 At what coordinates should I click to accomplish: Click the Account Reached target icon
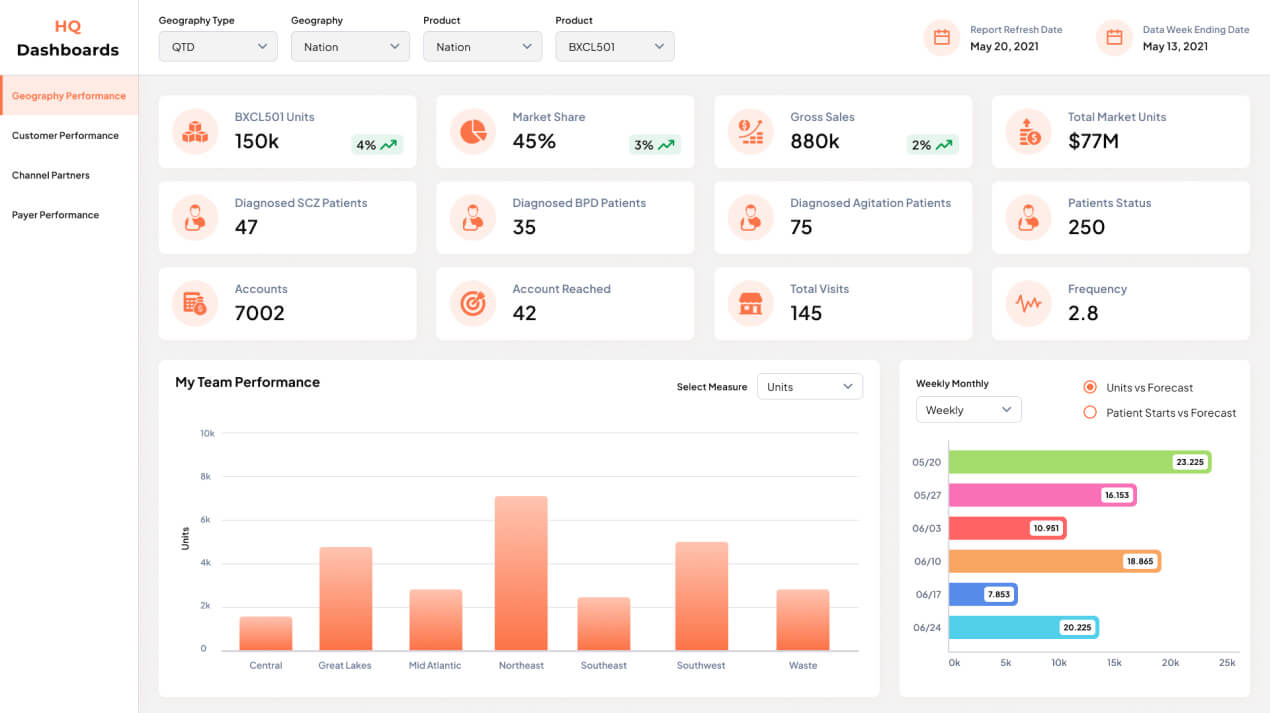pyautogui.click(x=473, y=304)
